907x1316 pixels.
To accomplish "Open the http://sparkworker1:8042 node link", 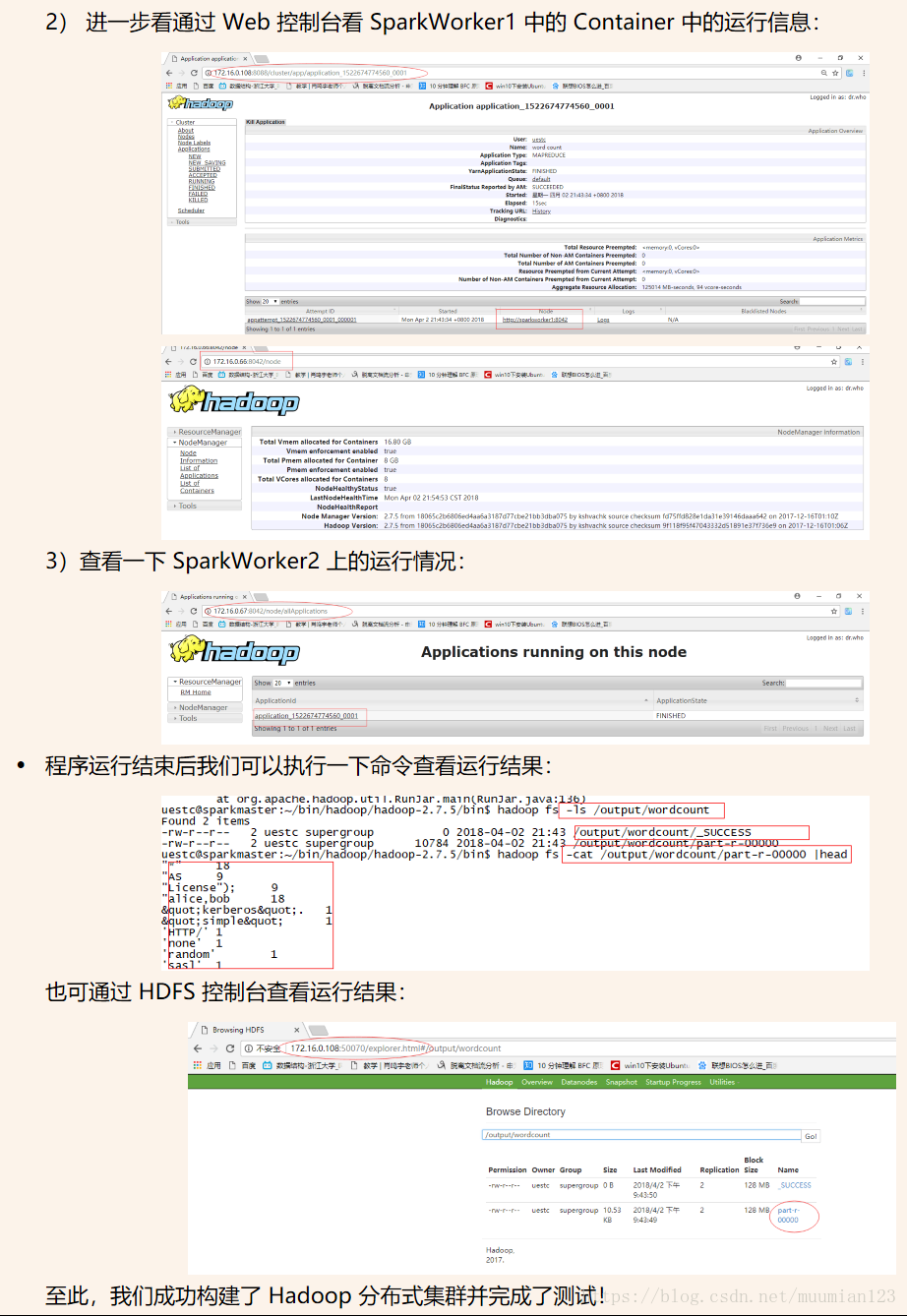I will pyautogui.click(x=535, y=320).
